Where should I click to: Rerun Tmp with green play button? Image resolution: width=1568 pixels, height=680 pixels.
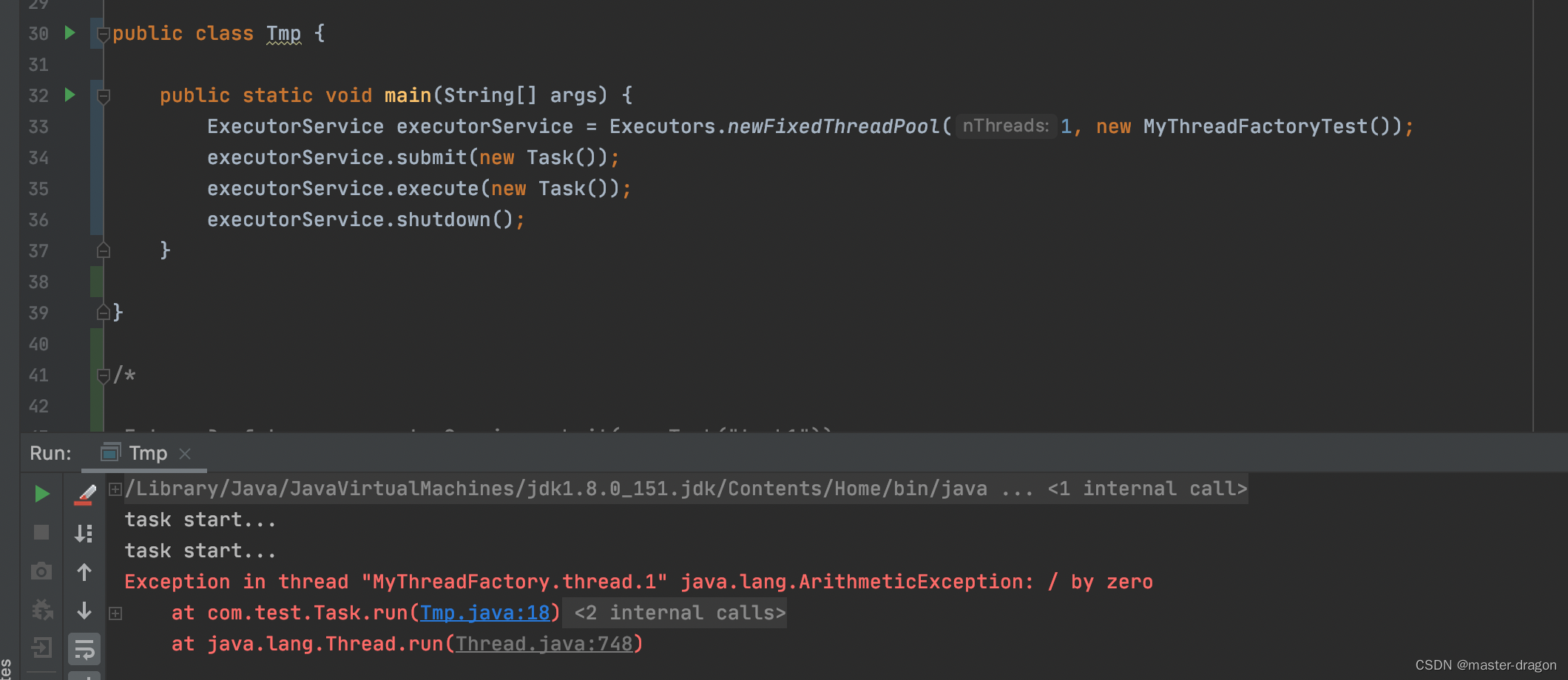tap(41, 494)
